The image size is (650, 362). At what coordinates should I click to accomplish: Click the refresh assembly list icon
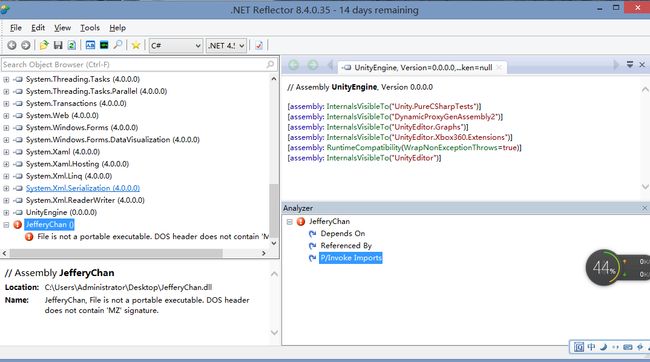(72, 45)
